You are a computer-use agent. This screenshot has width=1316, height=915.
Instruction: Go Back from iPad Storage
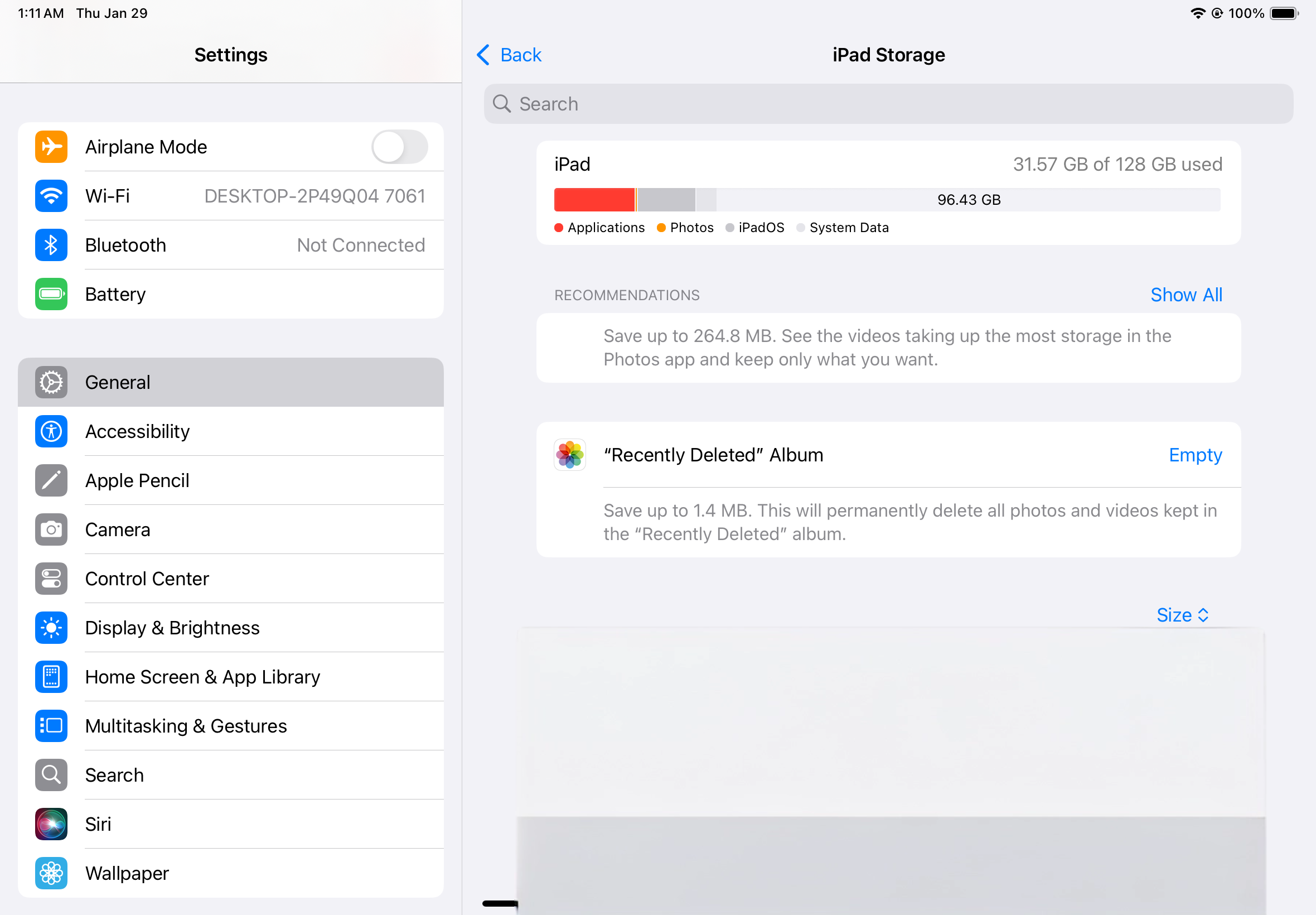pyautogui.click(x=509, y=55)
